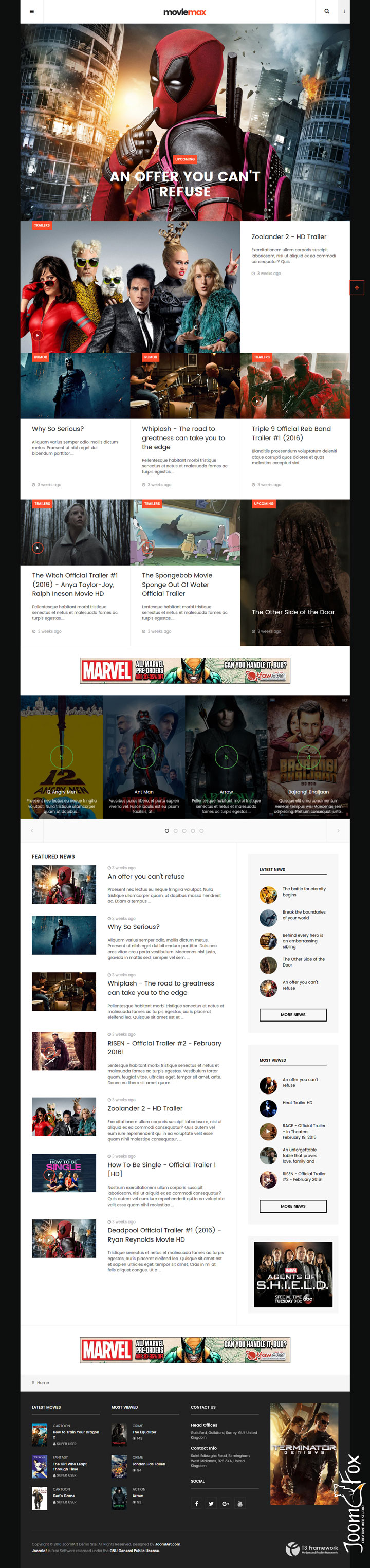The height and width of the screenshot is (1568, 370).
Task: Click the Terminator Genisys poster in the footer
Action: tap(304, 1453)
